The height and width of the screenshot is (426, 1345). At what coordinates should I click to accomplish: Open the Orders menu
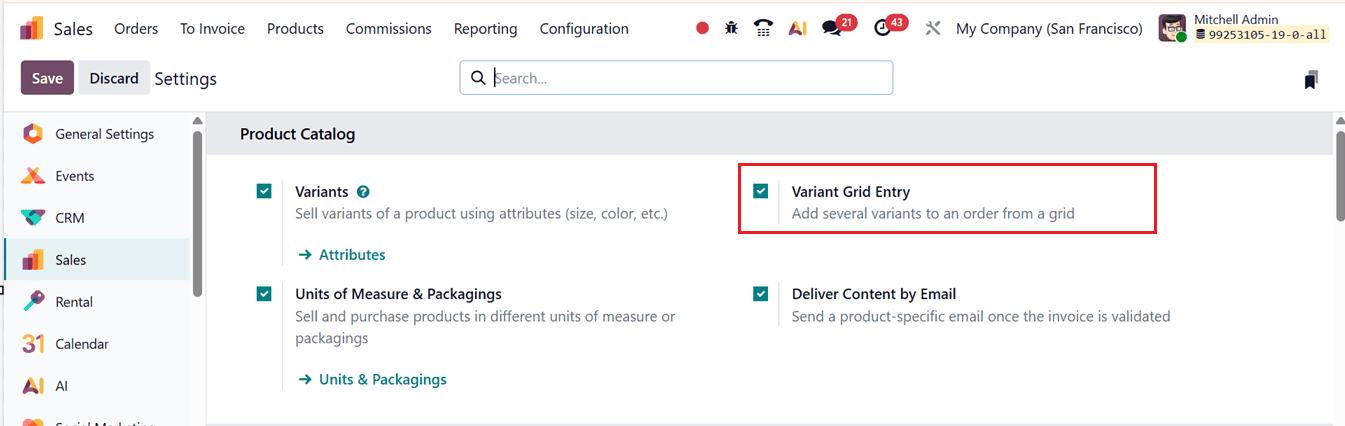click(x=136, y=28)
